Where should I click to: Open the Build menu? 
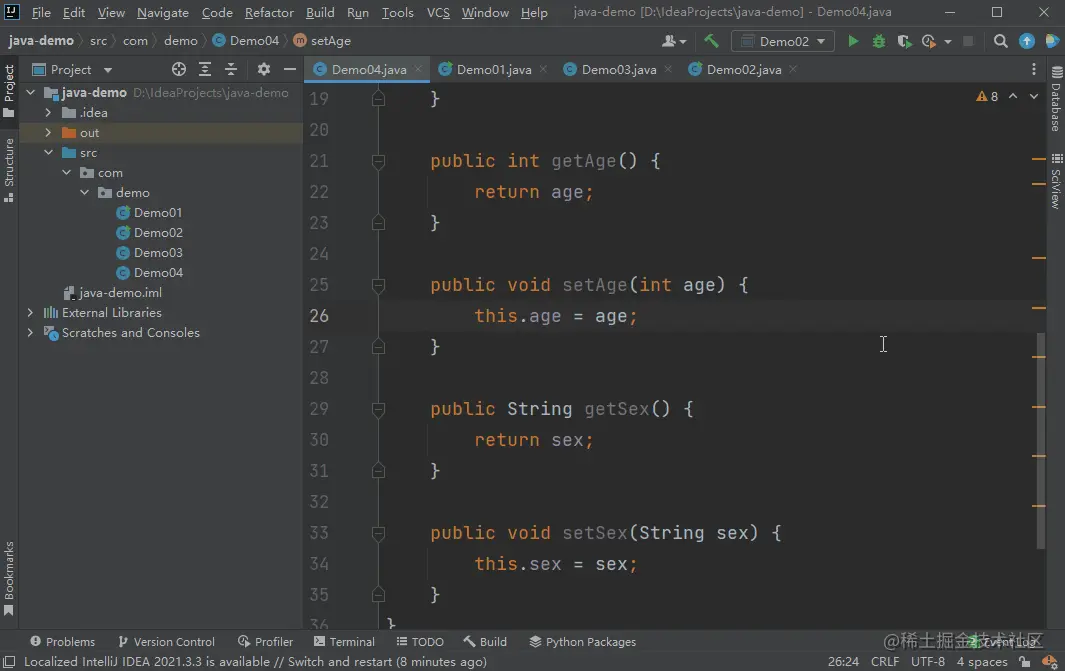[320, 12]
